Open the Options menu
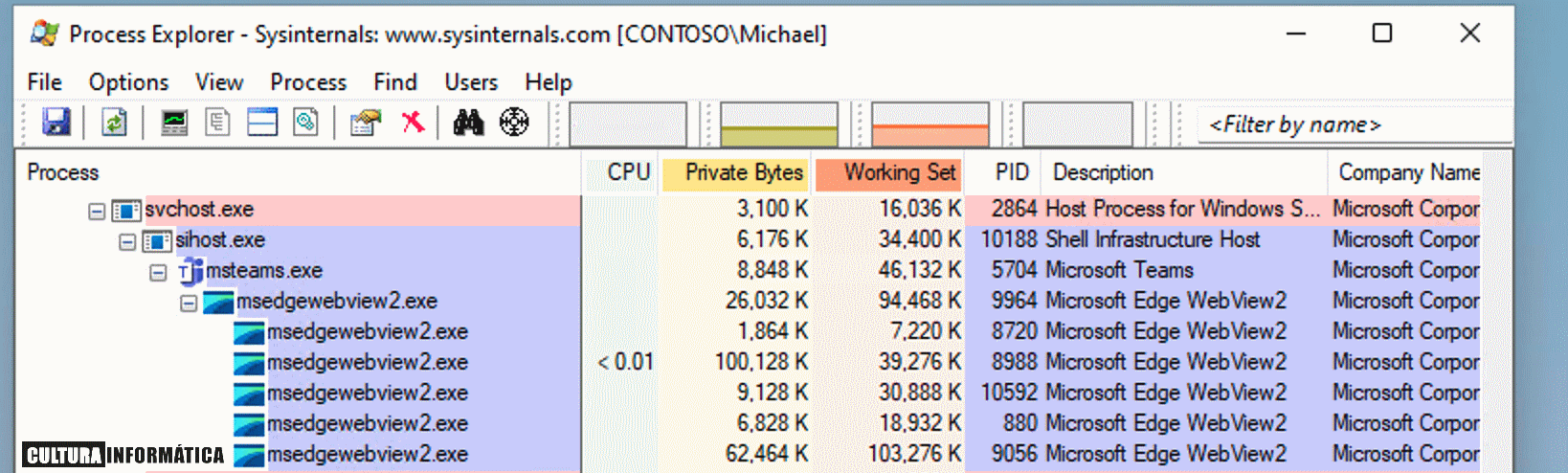 pos(128,82)
